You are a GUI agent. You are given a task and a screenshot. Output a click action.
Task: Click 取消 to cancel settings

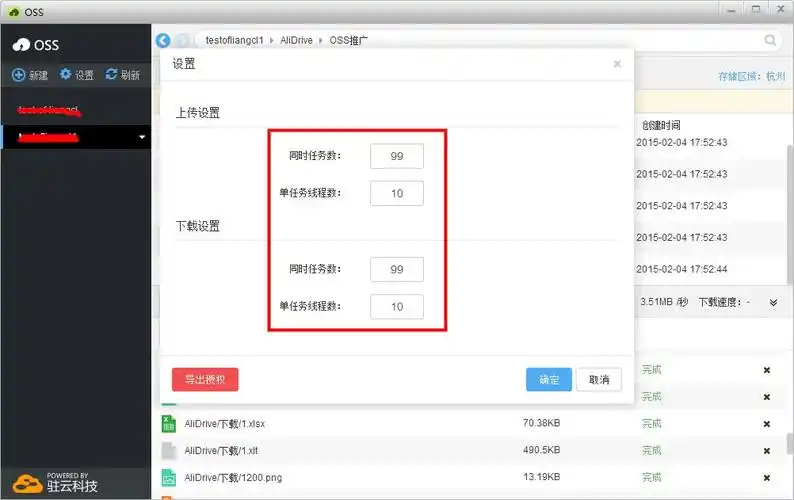tap(599, 379)
